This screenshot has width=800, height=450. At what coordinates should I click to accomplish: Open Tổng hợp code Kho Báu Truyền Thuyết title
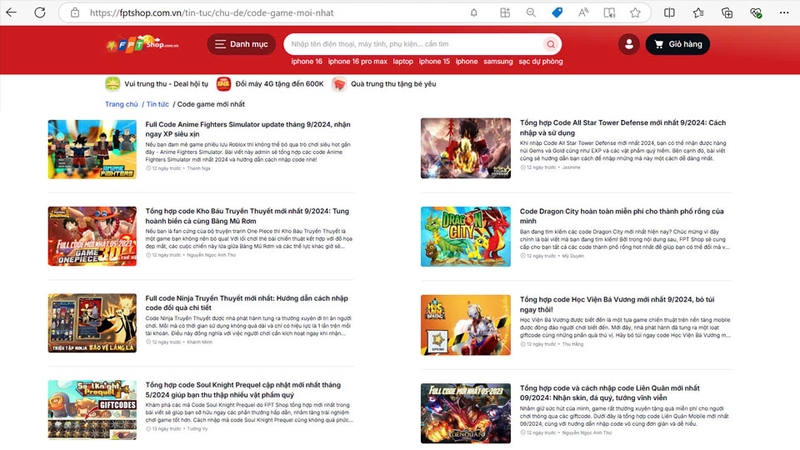[247, 216]
